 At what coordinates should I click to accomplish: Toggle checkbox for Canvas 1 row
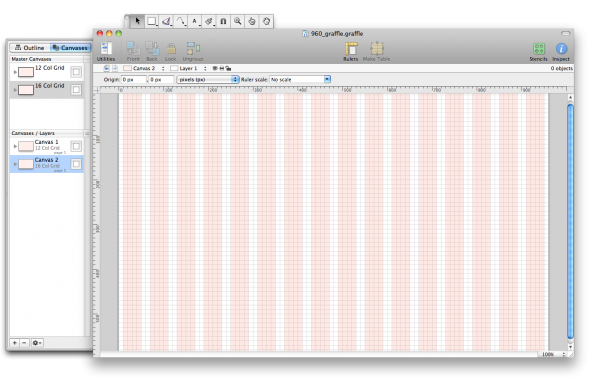76,146
